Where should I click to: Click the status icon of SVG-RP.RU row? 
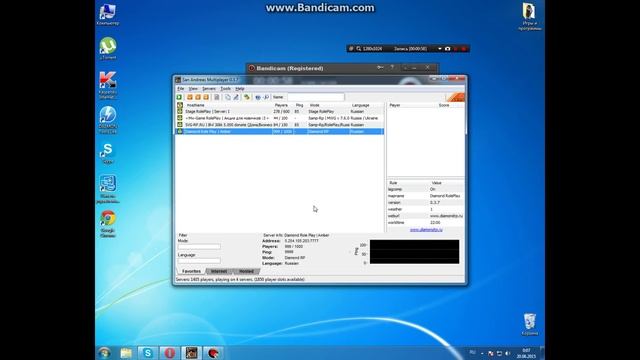[x=180, y=124]
